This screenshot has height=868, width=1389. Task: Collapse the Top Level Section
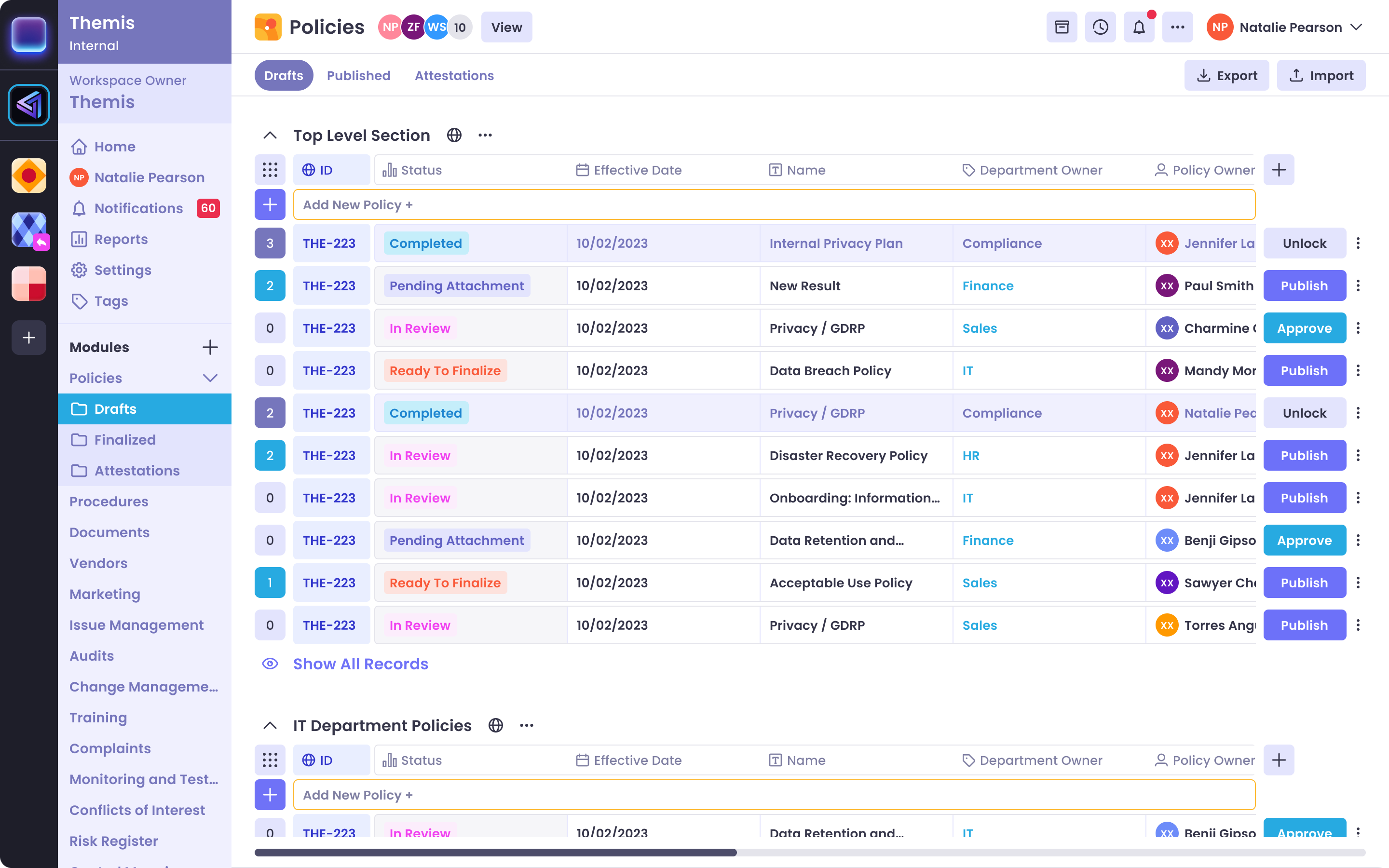coord(270,135)
